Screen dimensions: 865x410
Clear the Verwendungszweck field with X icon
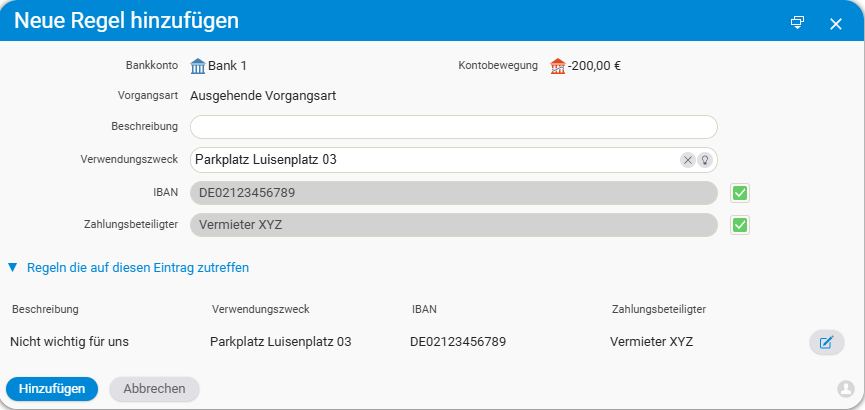pyautogui.click(x=688, y=160)
